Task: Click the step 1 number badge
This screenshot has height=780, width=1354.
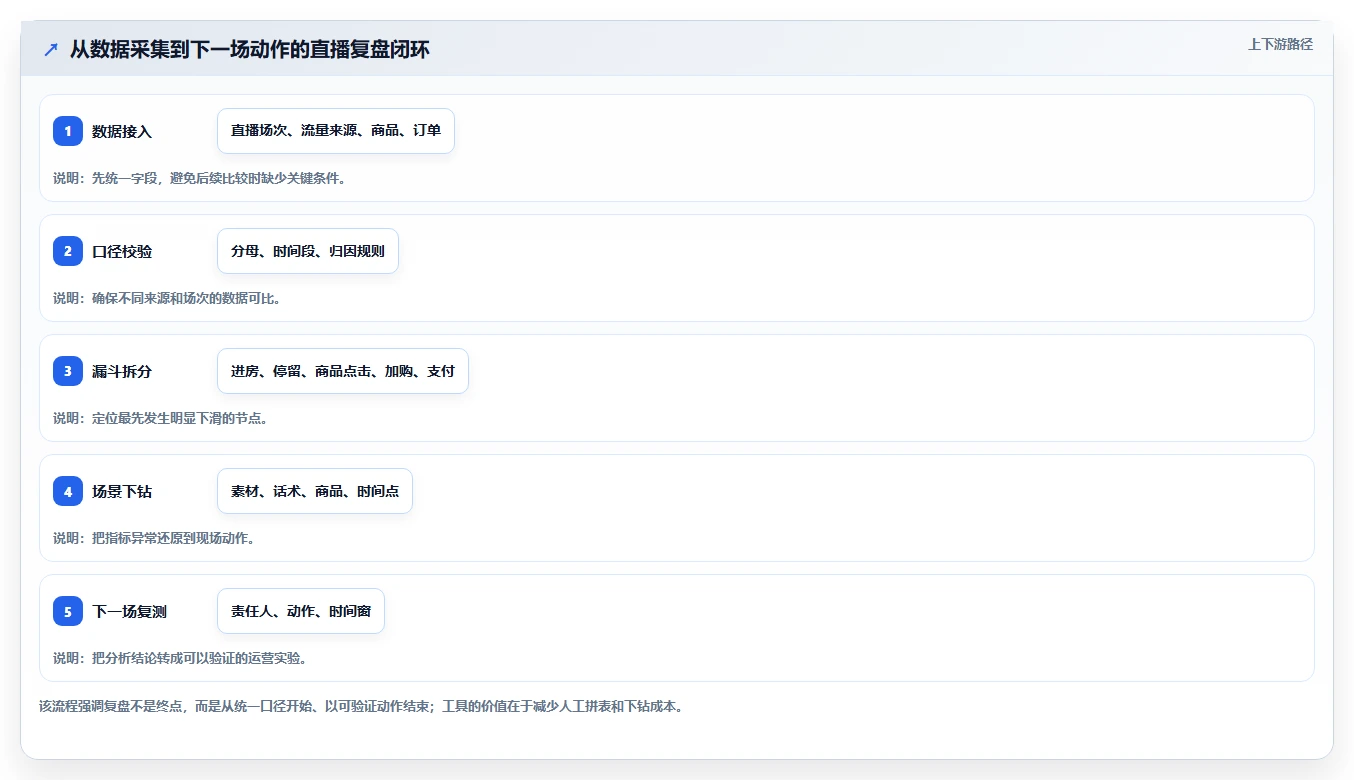Action: click(68, 131)
